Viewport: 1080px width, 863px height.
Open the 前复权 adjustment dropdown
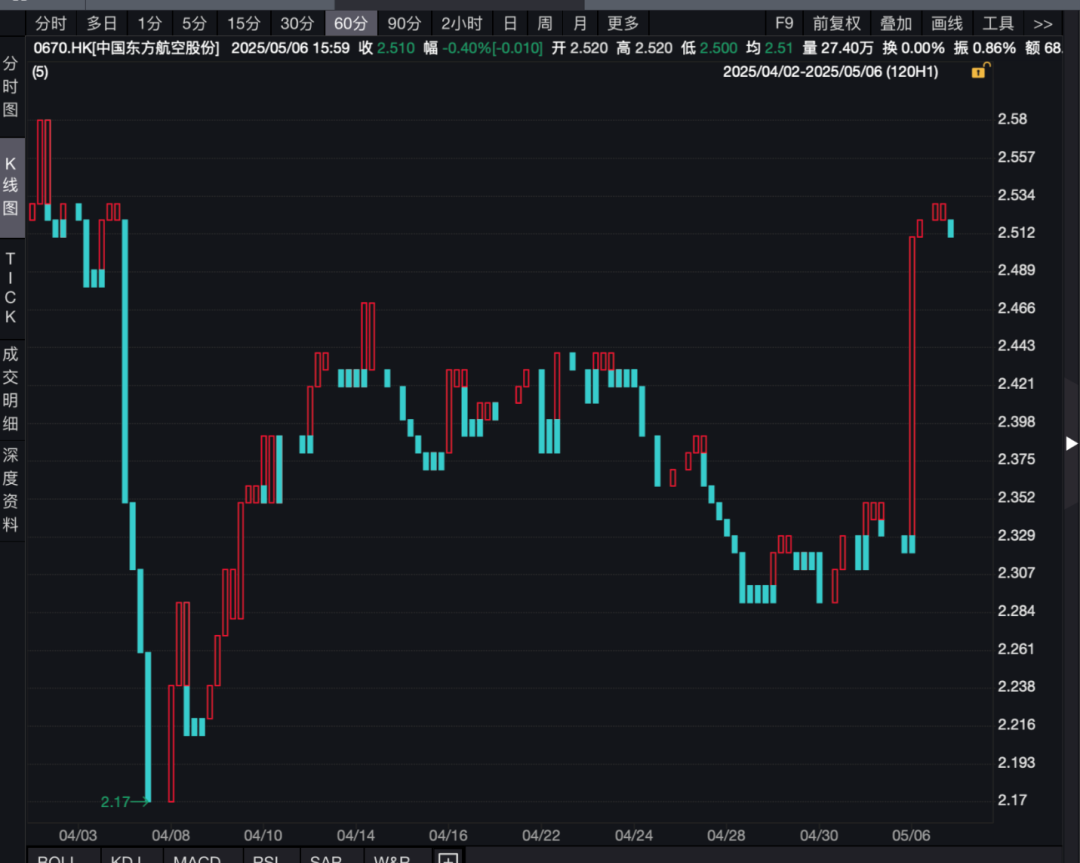point(836,23)
